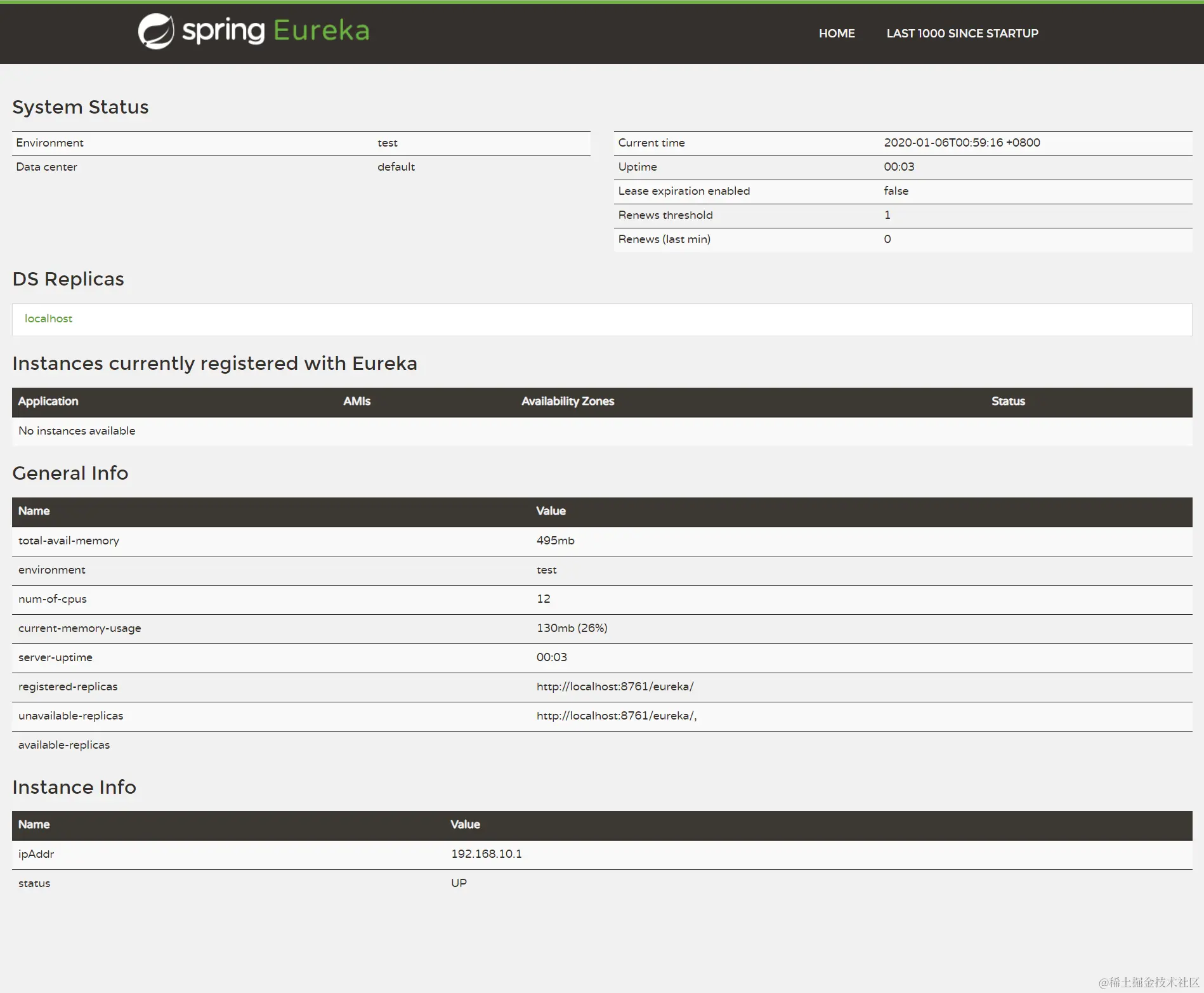Click the Current time value cell

[962, 143]
